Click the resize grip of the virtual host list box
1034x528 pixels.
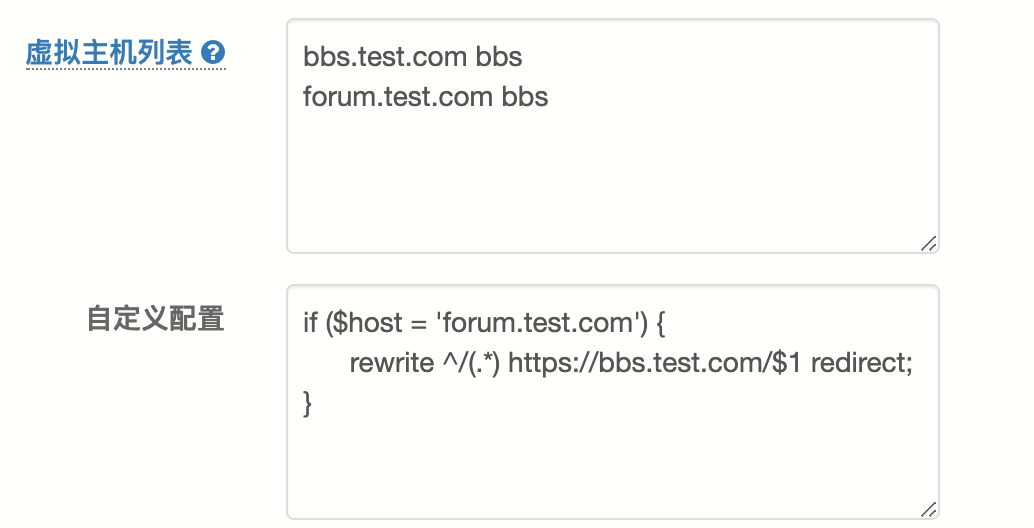(928, 243)
